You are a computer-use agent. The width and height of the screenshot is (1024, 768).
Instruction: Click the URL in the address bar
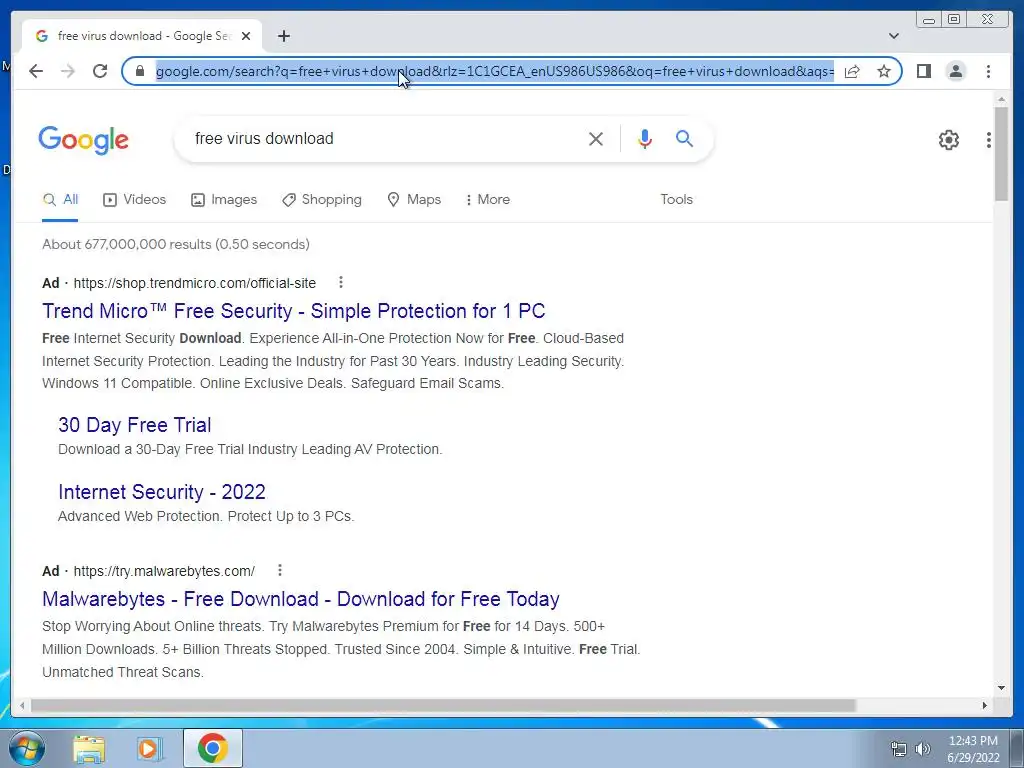point(494,71)
